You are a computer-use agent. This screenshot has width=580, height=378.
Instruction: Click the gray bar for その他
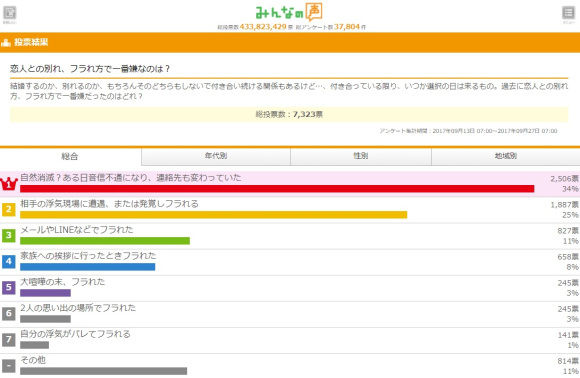pos(104,371)
